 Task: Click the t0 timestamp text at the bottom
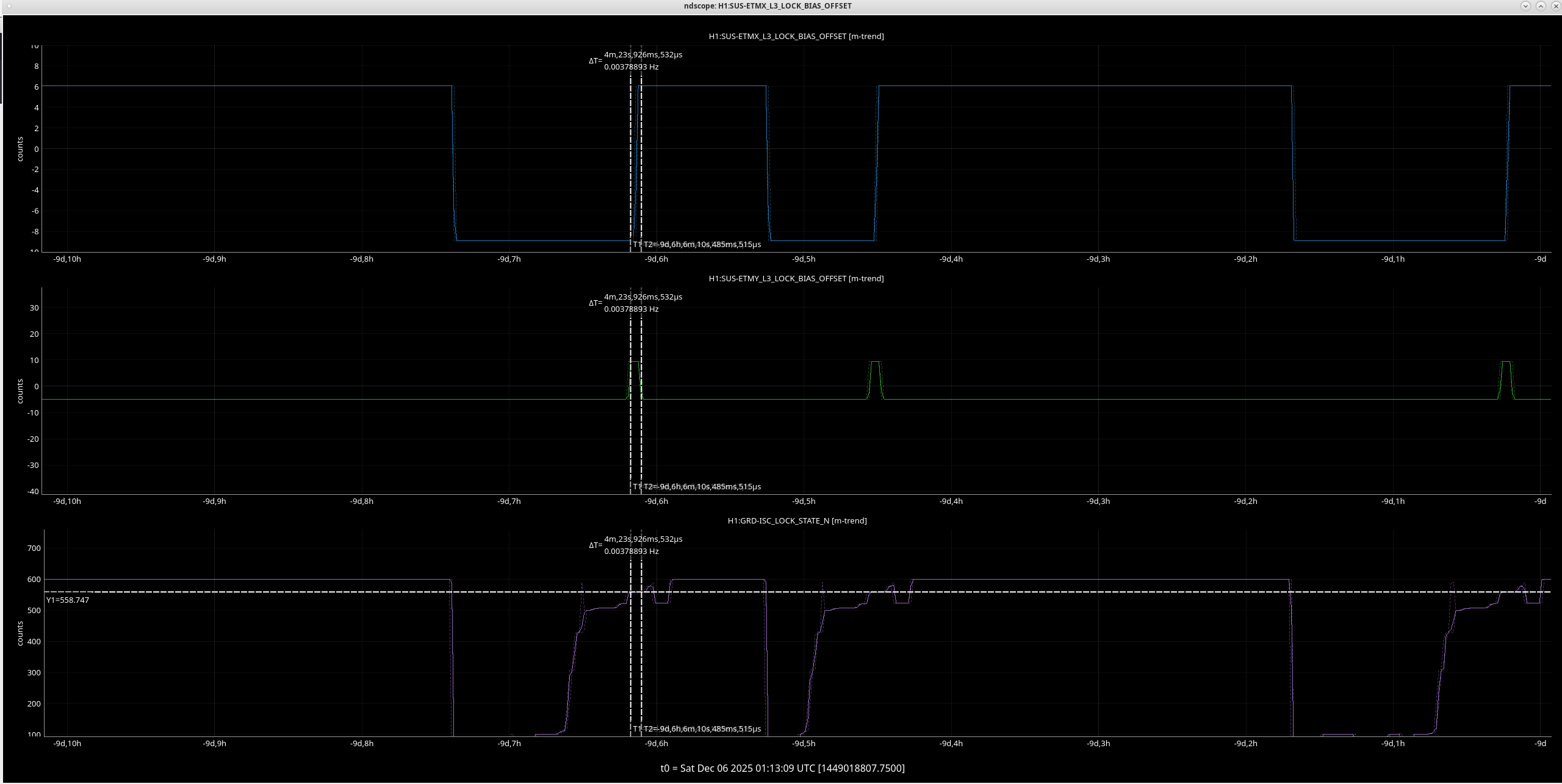pos(782,768)
